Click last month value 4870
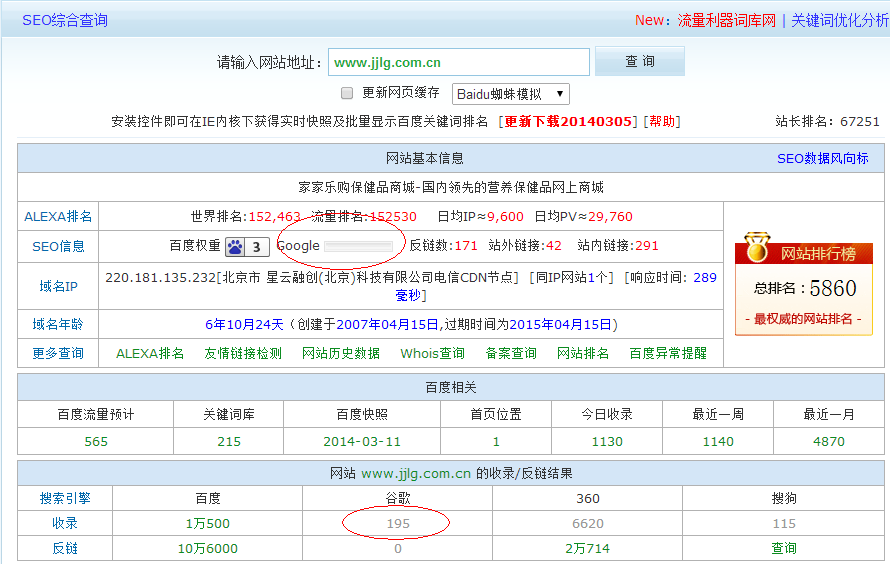 point(829,441)
